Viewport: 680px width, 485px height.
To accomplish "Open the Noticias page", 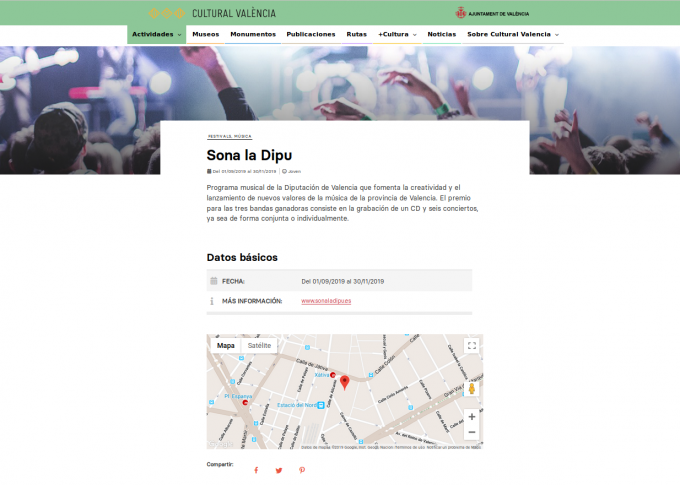I will [441, 34].
